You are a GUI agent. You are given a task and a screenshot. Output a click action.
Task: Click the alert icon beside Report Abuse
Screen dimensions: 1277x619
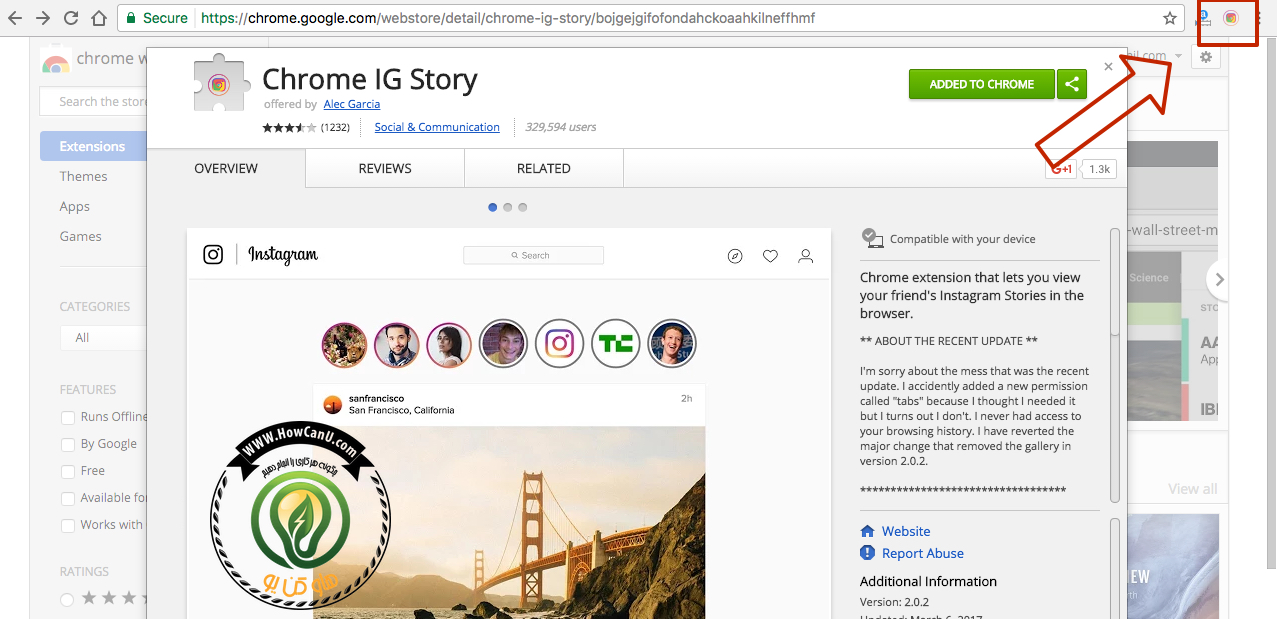(867, 553)
